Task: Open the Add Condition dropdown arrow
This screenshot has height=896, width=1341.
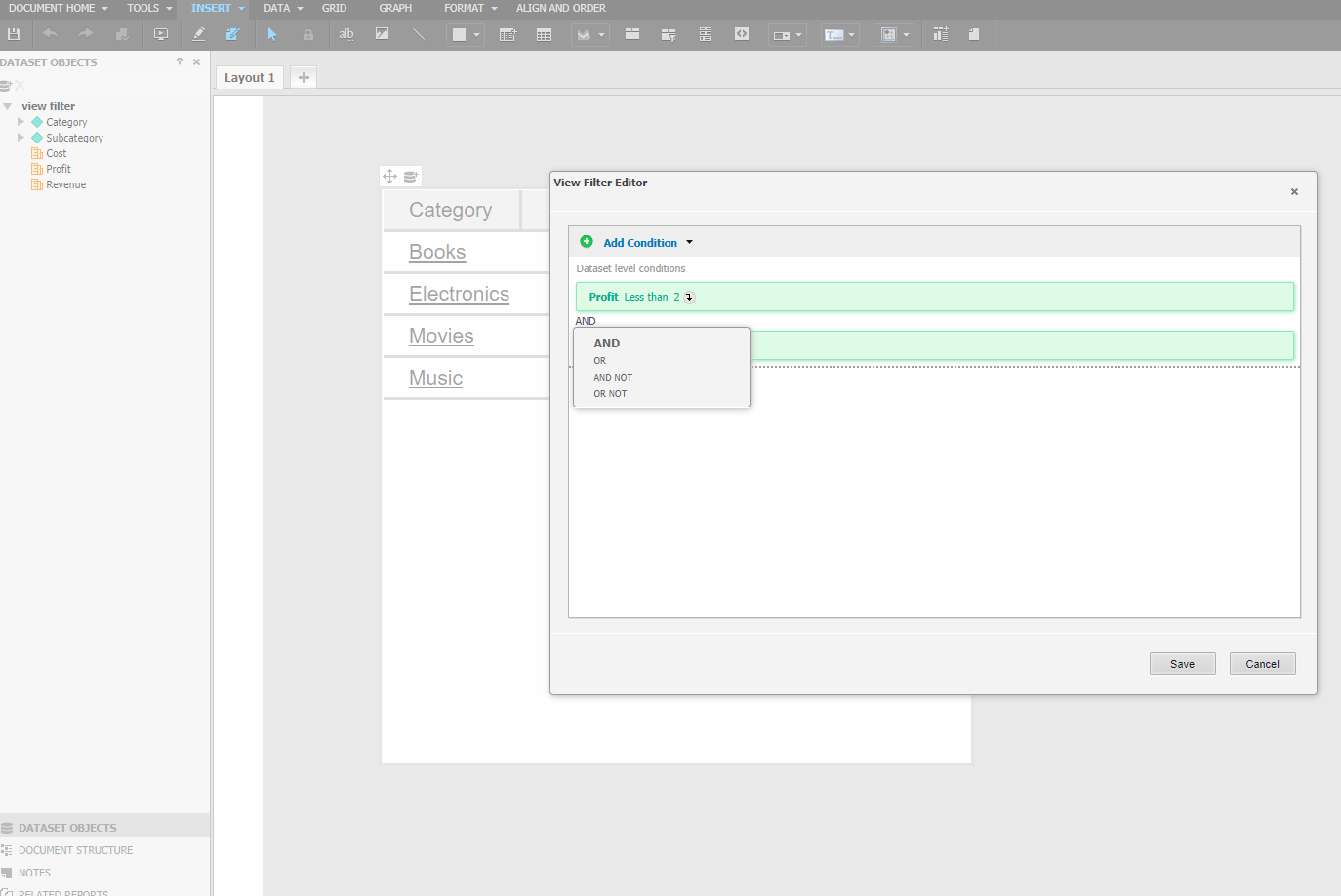Action: tap(689, 242)
